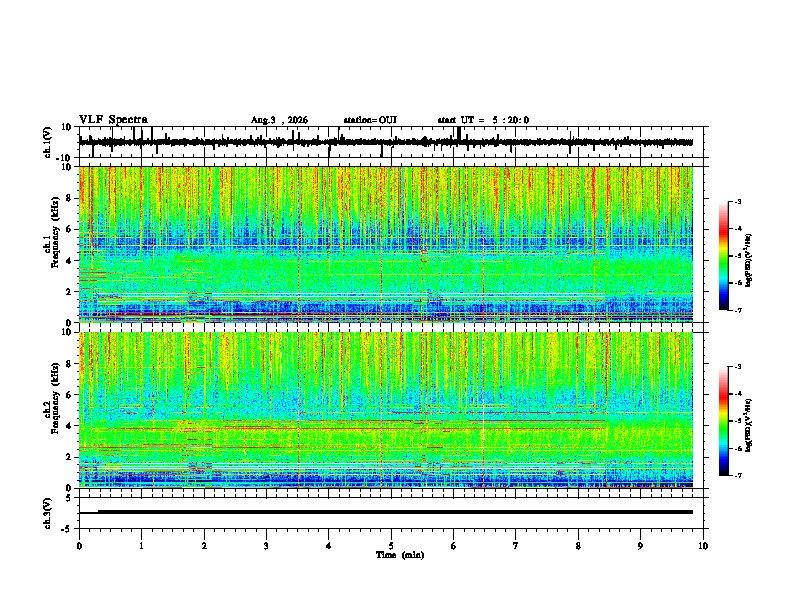Click the "5" tick on ch.3(V) axis
Screen dimensions: 792x612
[x=70, y=498]
